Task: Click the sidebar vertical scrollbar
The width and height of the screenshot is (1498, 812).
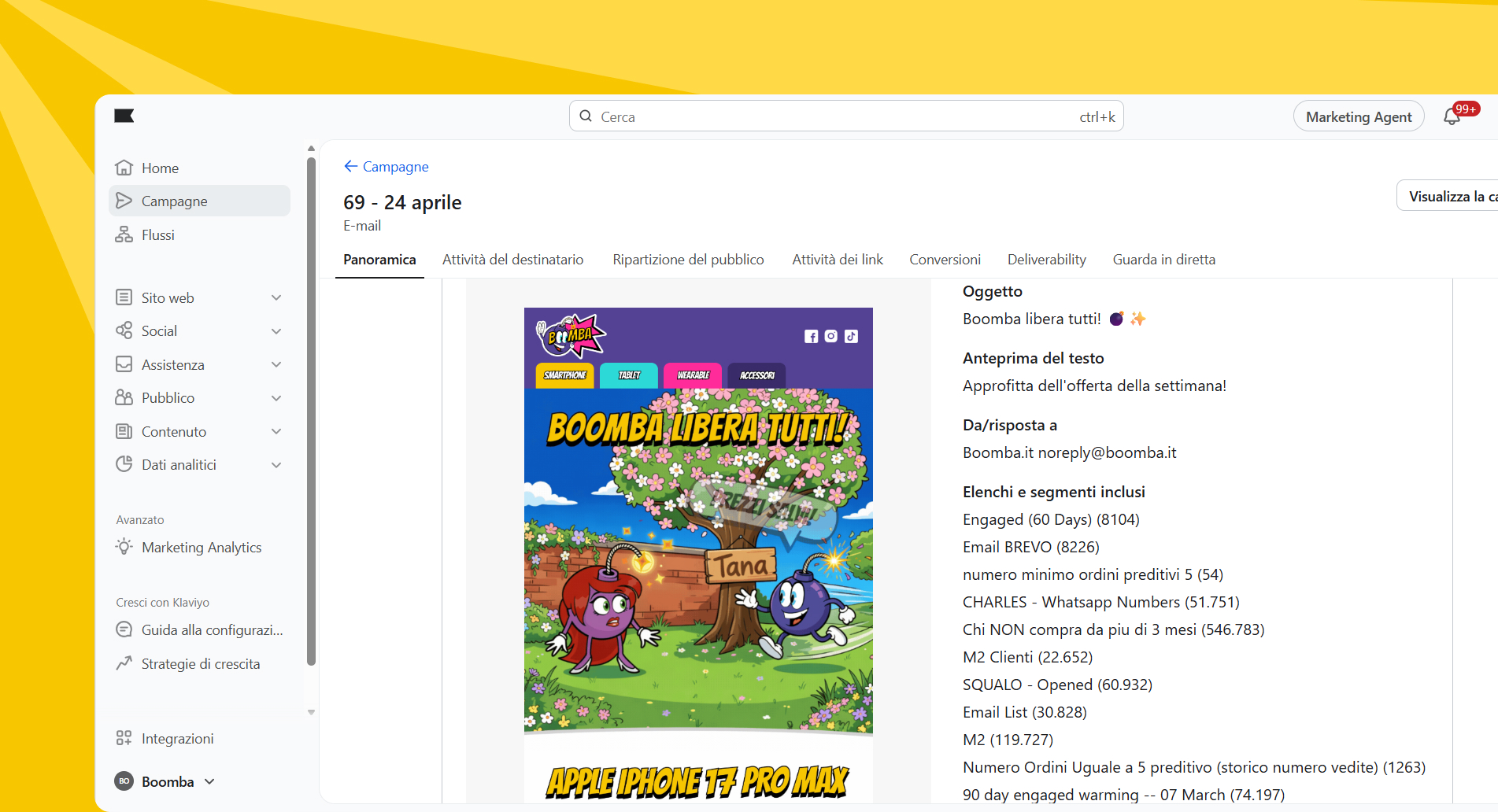Action: tap(311, 409)
